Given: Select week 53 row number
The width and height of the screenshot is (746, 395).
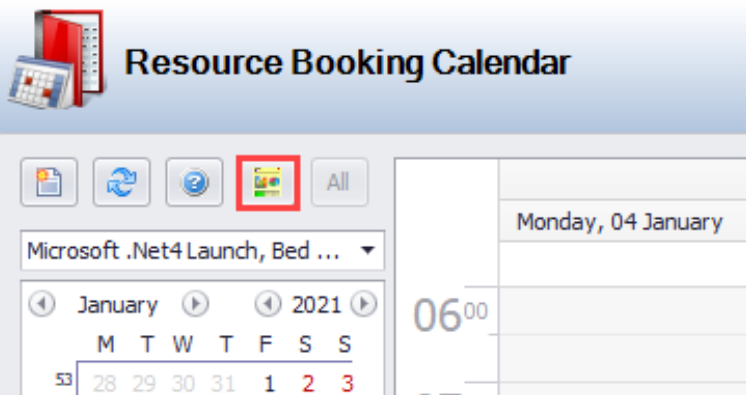Looking at the screenshot, I should point(63,379).
